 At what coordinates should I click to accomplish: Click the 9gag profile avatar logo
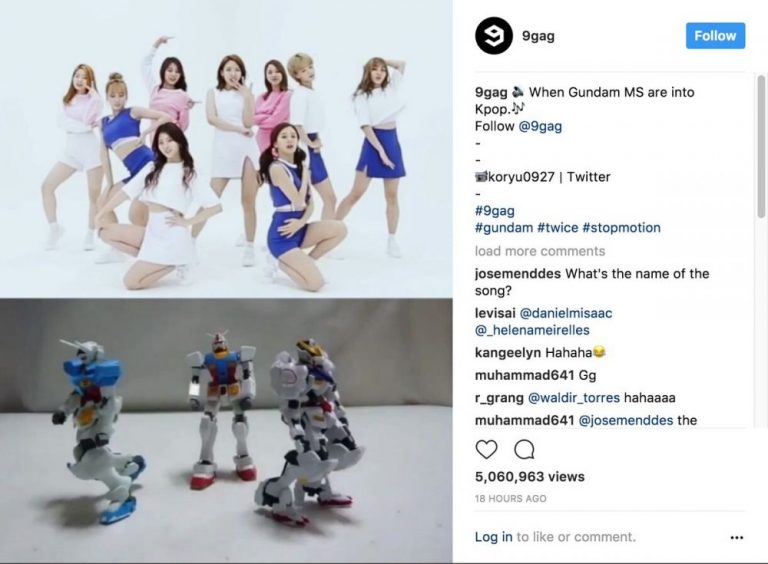[494, 36]
